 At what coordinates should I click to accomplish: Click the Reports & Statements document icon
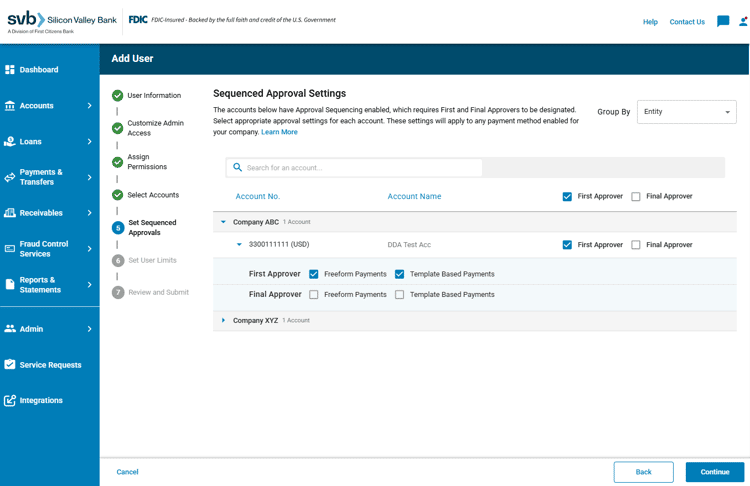(10, 285)
